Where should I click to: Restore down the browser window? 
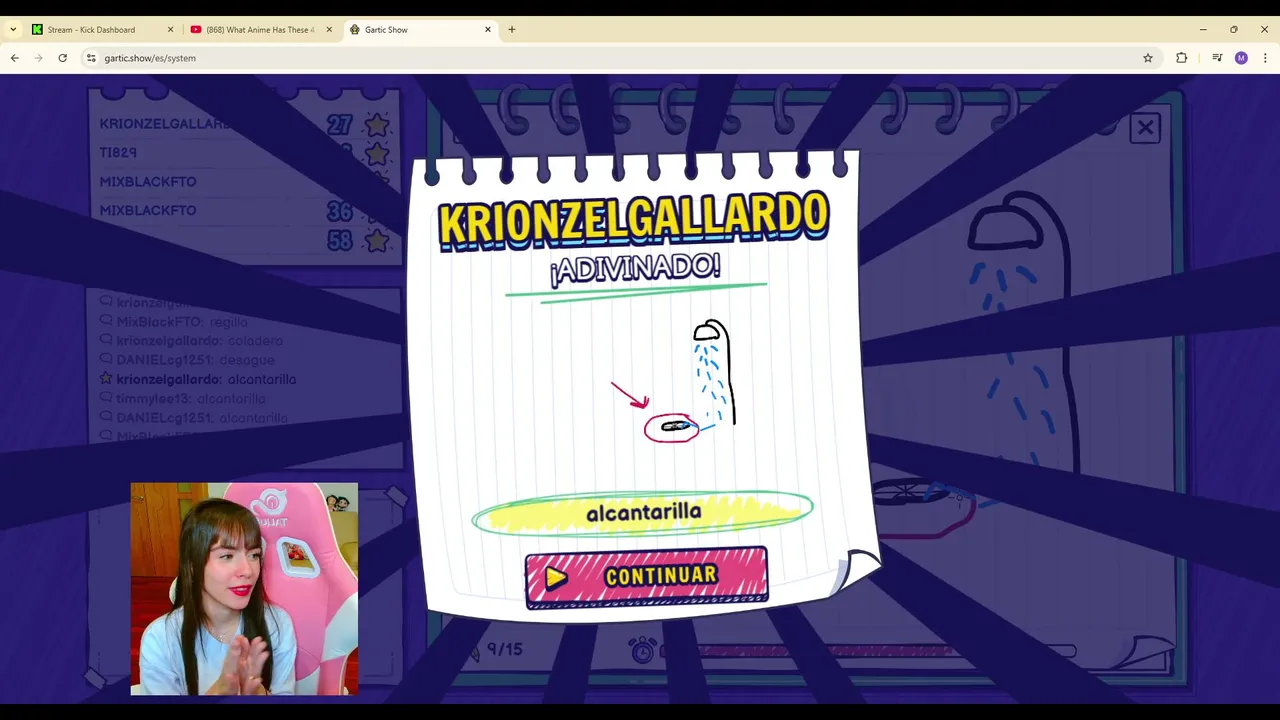pyautogui.click(x=1234, y=30)
